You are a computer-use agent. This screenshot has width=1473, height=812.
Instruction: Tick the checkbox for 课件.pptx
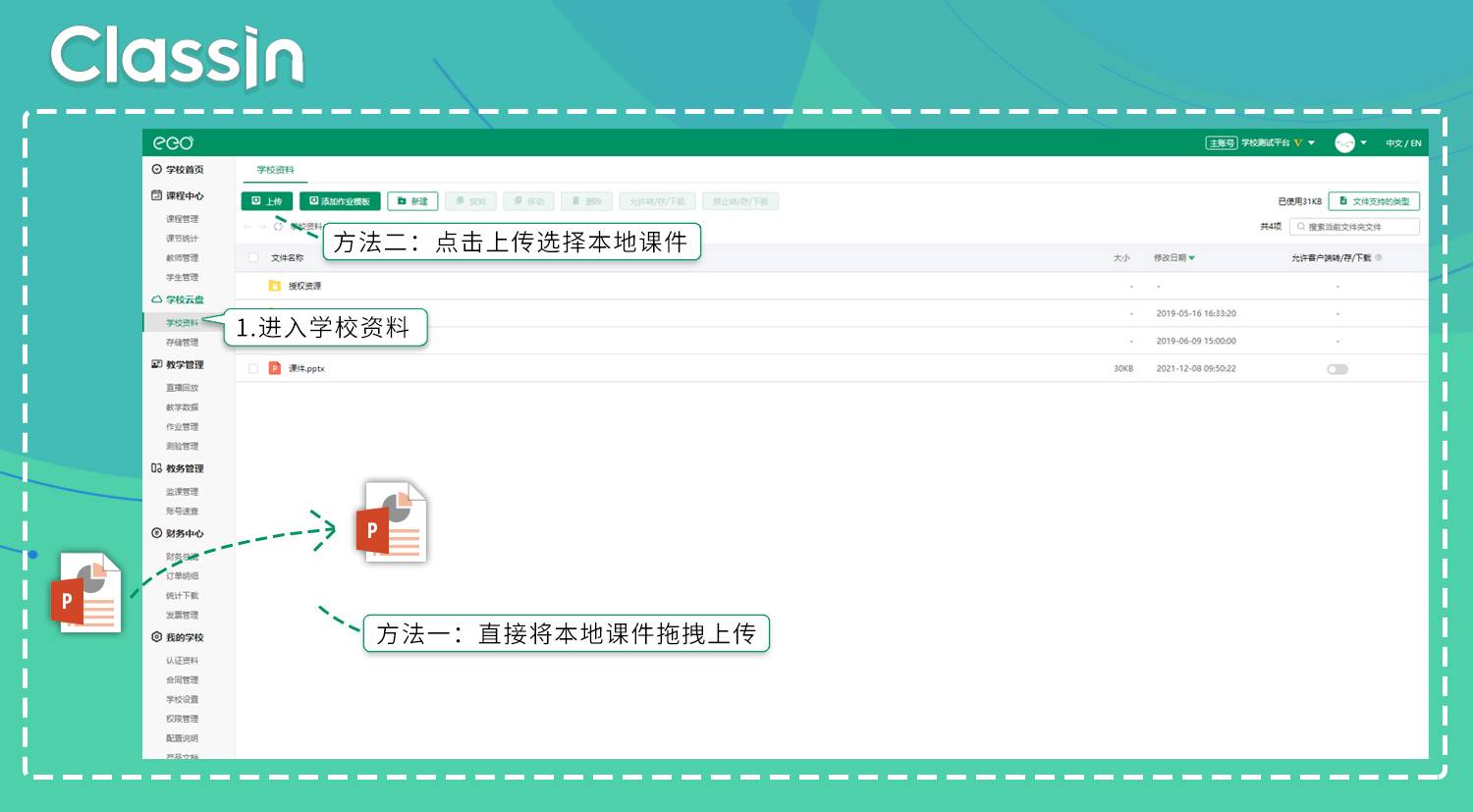point(253,368)
